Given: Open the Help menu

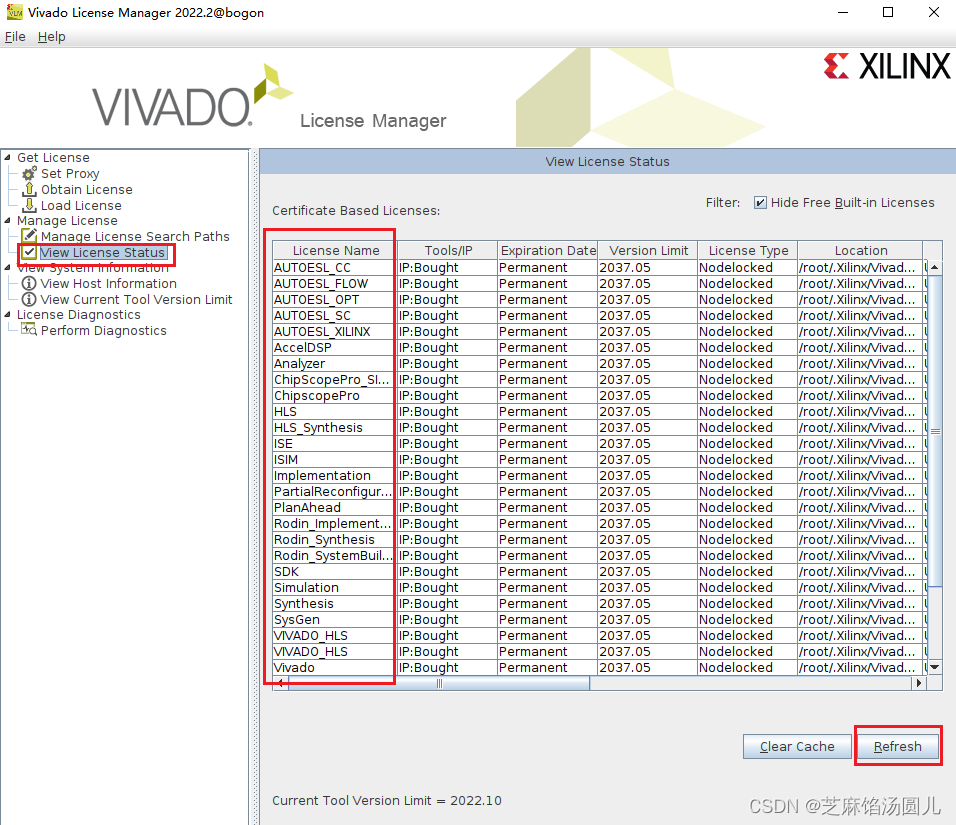Looking at the screenshot, I should click(x=51, y=36).
